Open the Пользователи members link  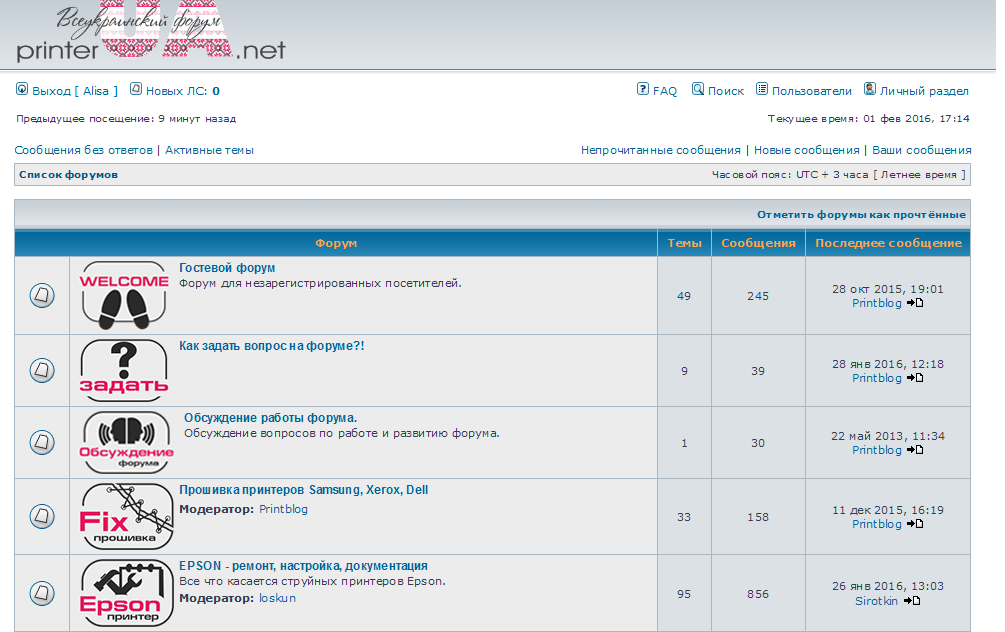tap(811, 91)
